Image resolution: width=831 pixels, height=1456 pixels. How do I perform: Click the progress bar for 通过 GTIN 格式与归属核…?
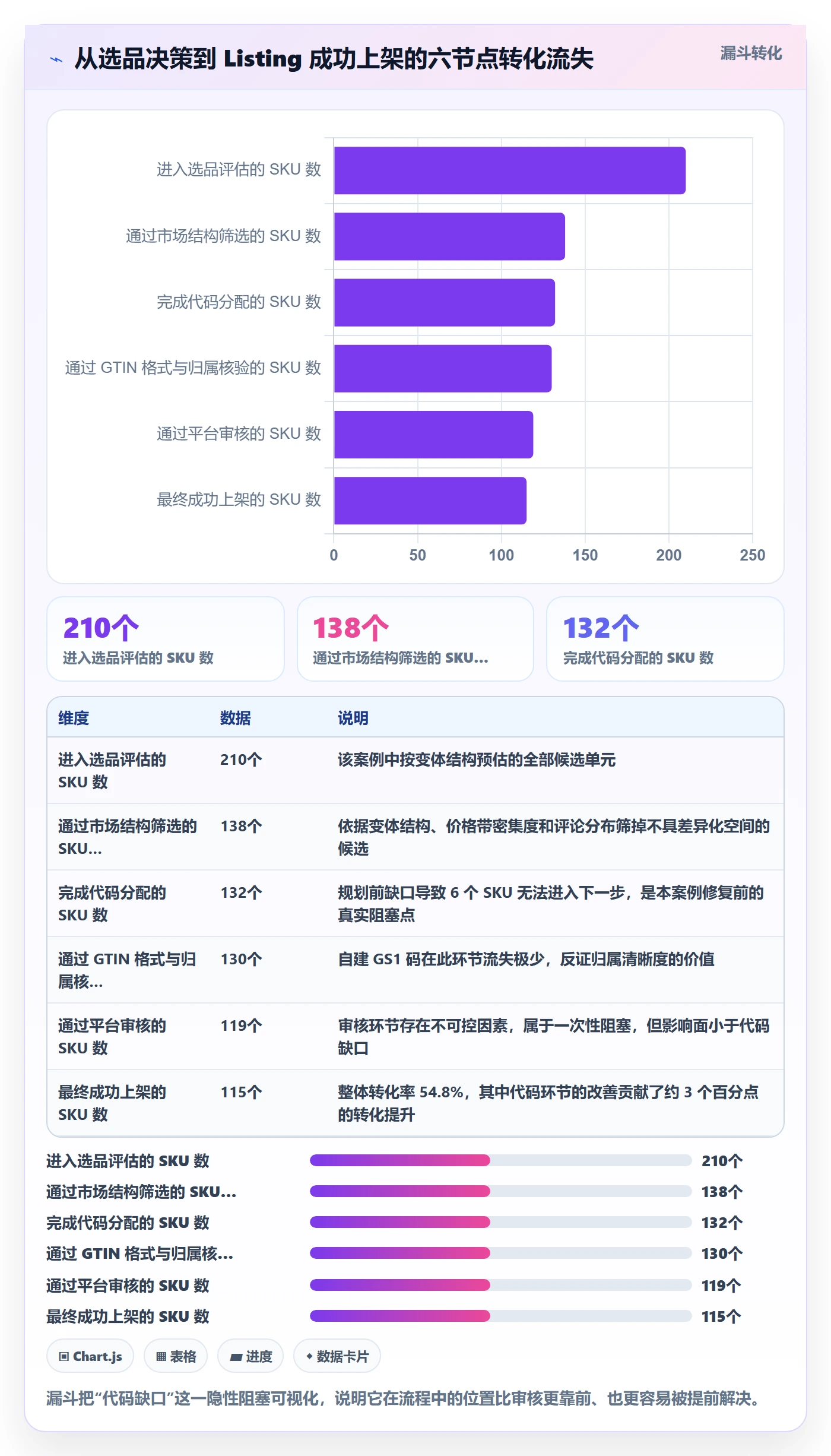click(501, 1252)
